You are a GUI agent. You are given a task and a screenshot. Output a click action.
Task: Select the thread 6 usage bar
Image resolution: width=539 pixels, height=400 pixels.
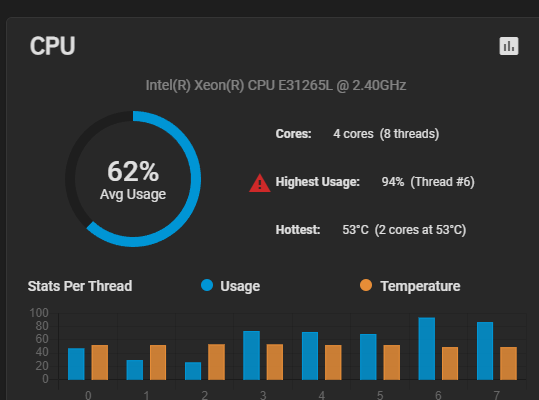(x=427, y=348)
